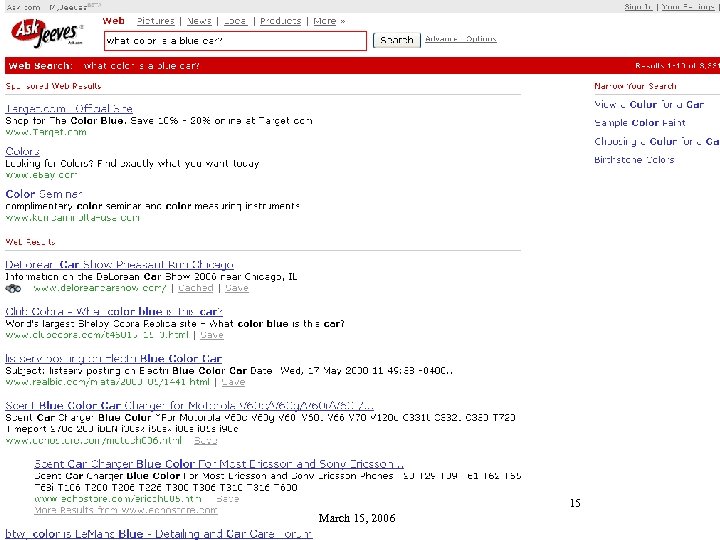Open the Cached link for the DeLorean result
The image size is (720, 540).
coord(196,288)
